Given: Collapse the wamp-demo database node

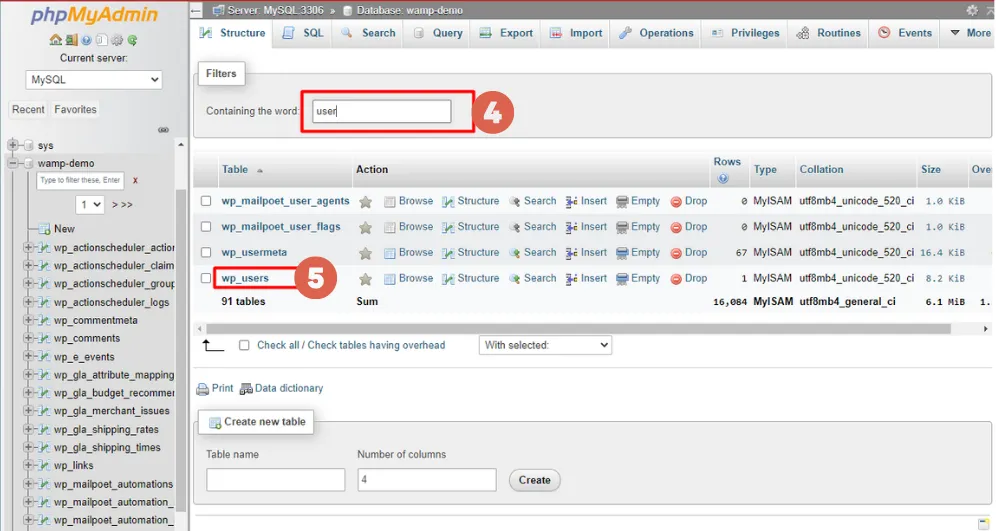Looking at the screenshot, I should pyautogui.click(x=13, y=163).
